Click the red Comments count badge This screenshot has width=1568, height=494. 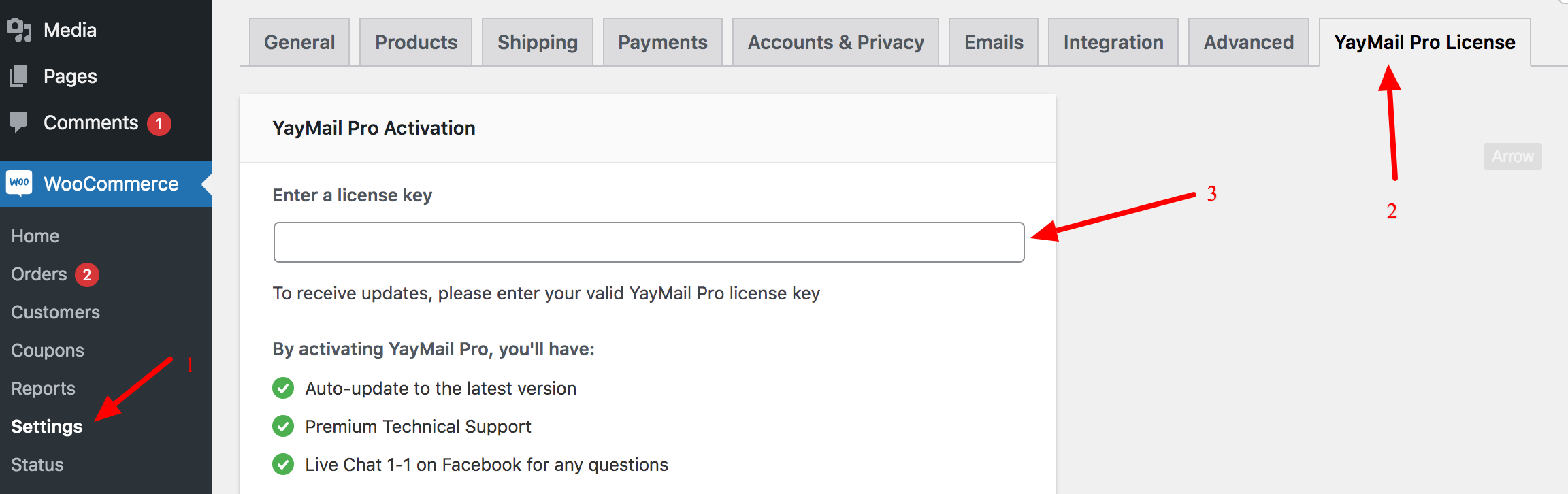click(x=159, y=124)
